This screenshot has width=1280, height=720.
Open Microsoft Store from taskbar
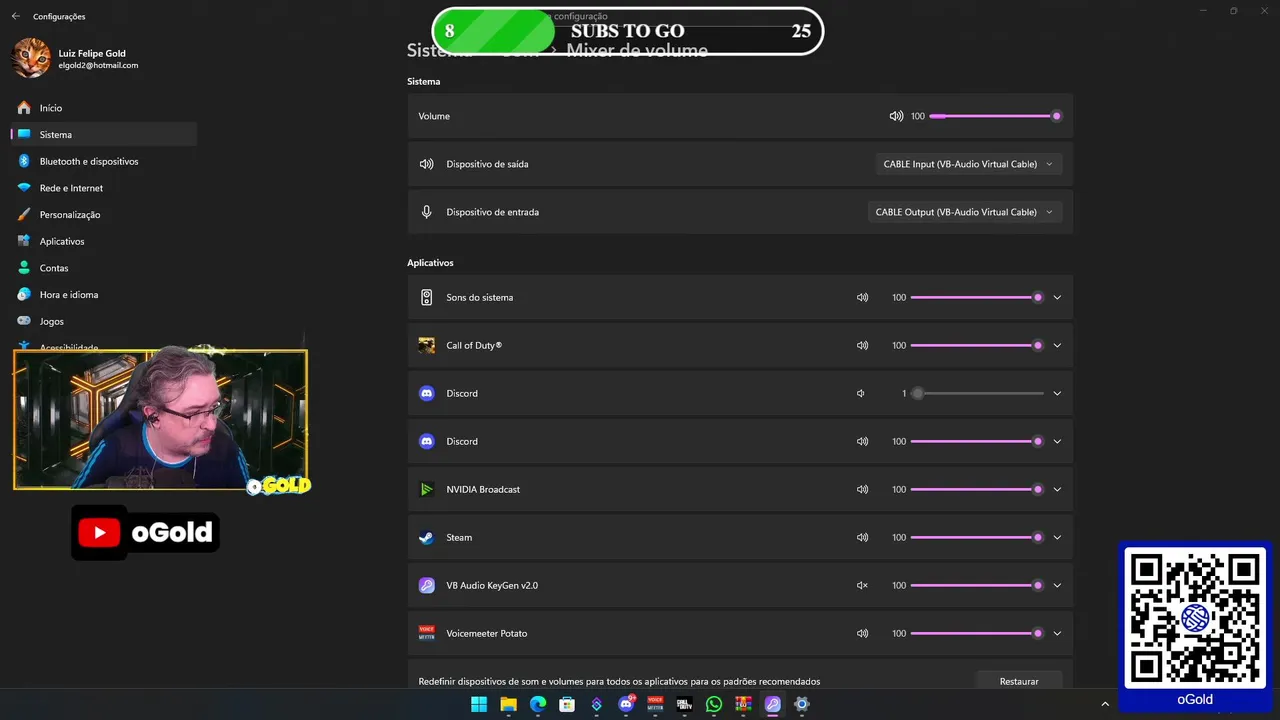pos(567,704)
